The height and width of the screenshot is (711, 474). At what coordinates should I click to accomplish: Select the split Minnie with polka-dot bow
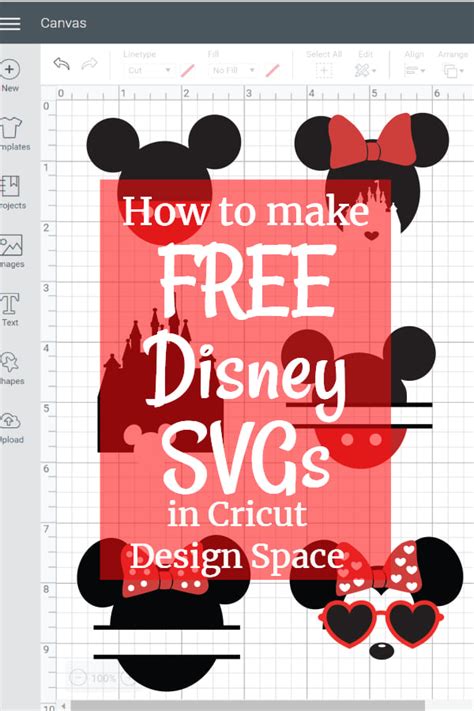(164, 612)
